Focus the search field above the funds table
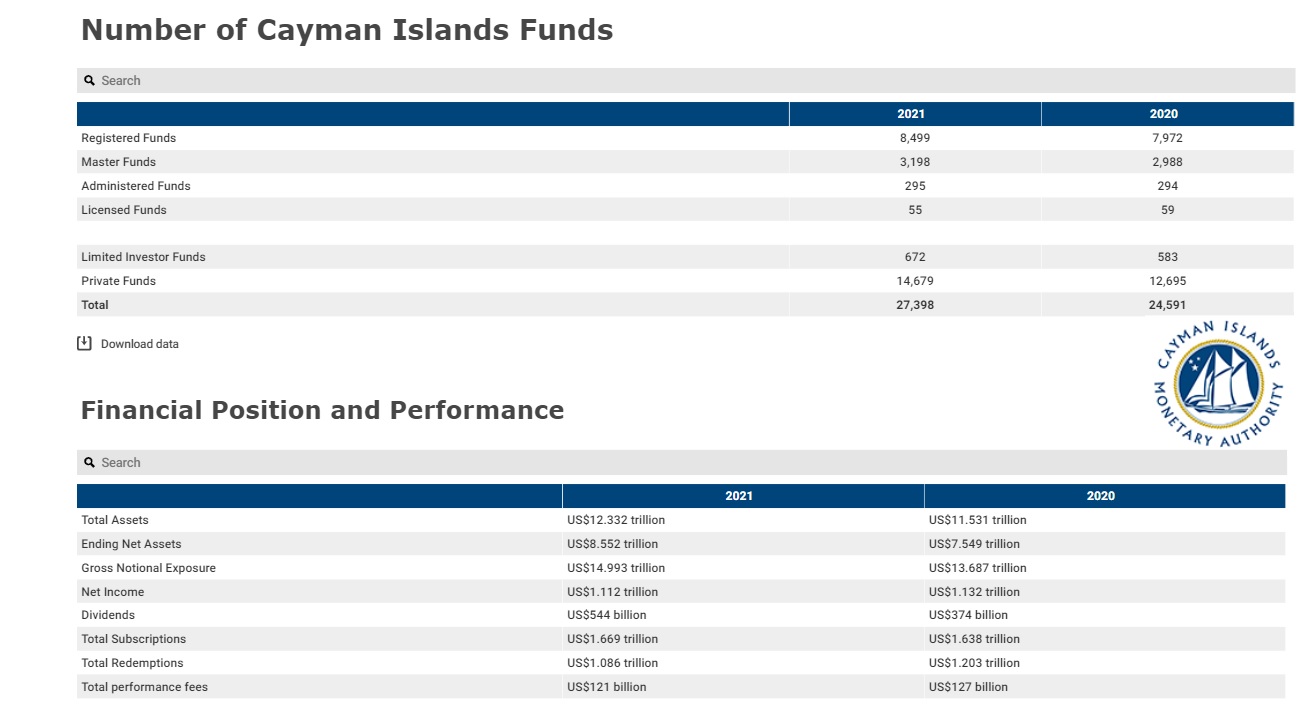The height and width of the screenshot is (722, 1311). [x=690, y=81]
